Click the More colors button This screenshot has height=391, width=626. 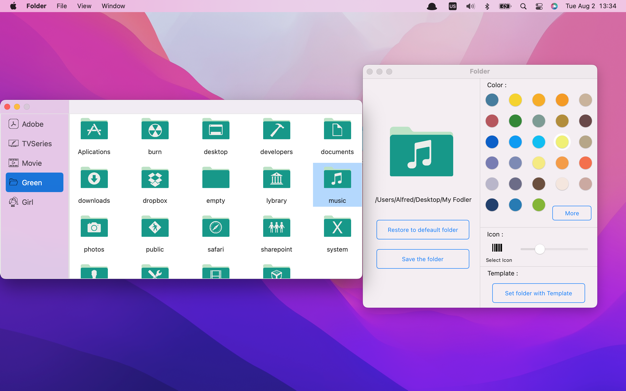pos(572,213)
